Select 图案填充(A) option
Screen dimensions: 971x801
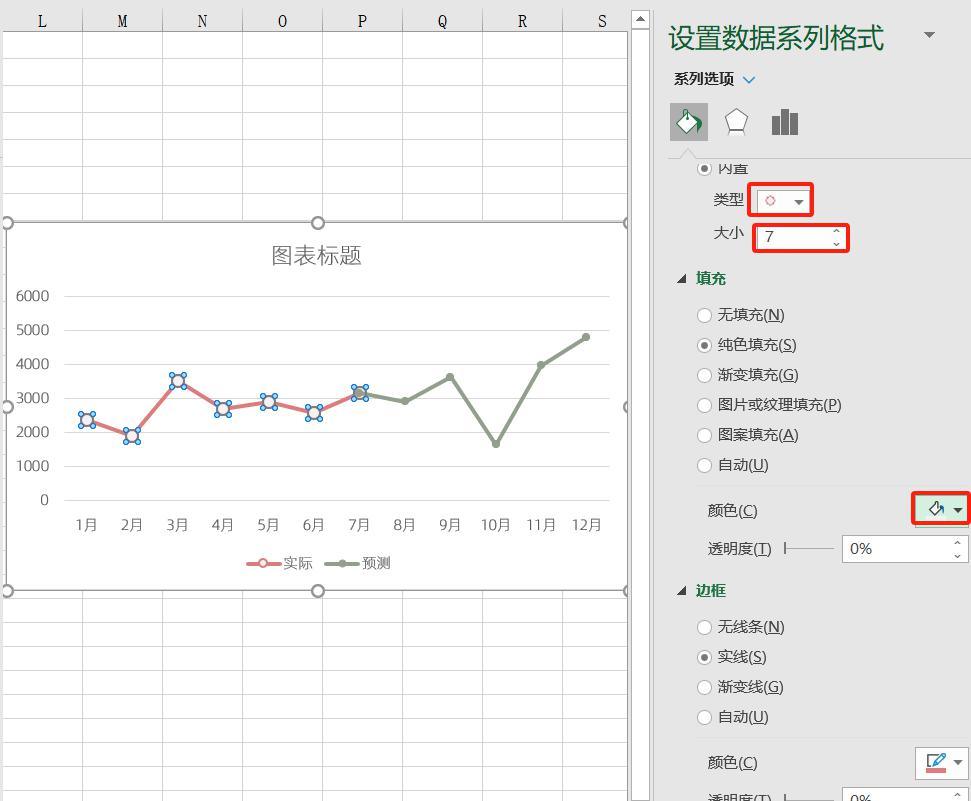pos(747,435)
